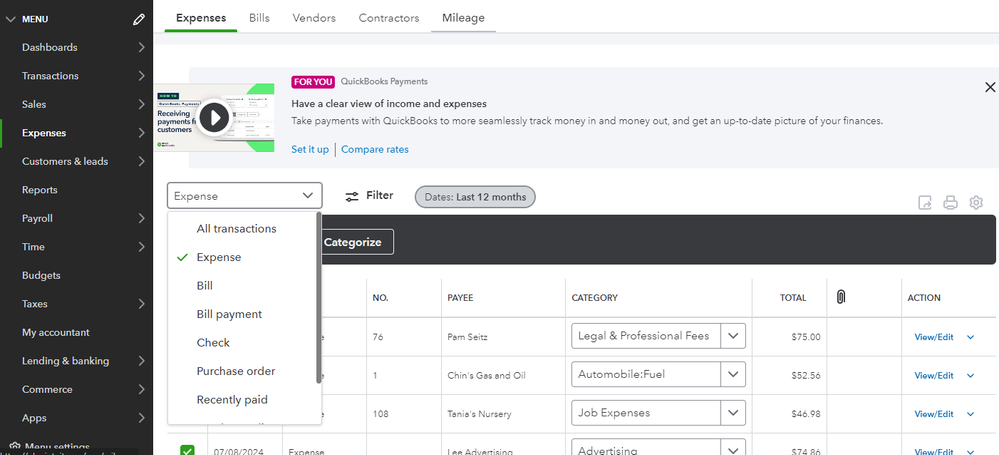Image resolution: width=999 pixels, height=455 pixels.
Task: Expand the Automobile:Fuel category dropdown
Action: [x=734, y=374]
